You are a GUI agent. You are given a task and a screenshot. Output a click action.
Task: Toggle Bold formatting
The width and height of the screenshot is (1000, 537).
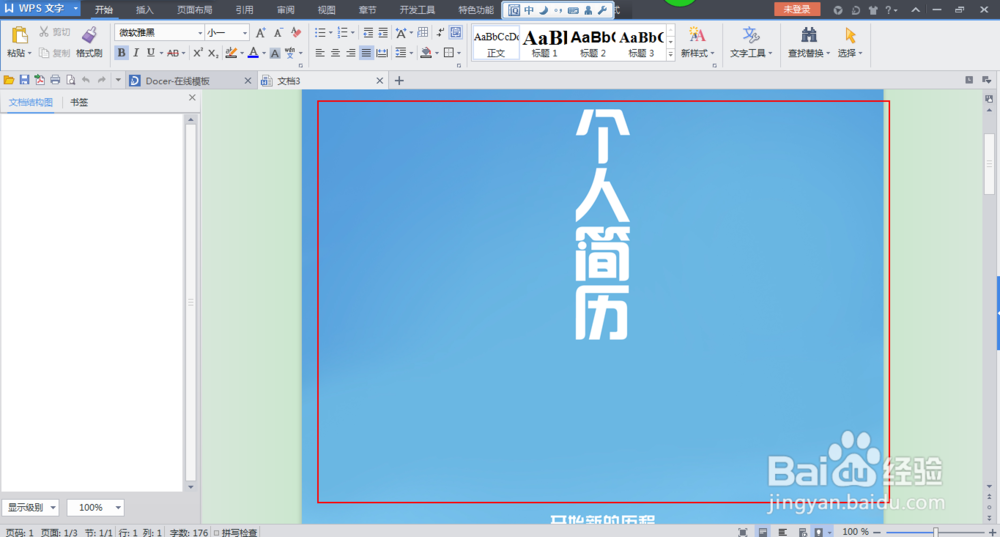coord(121,53)
